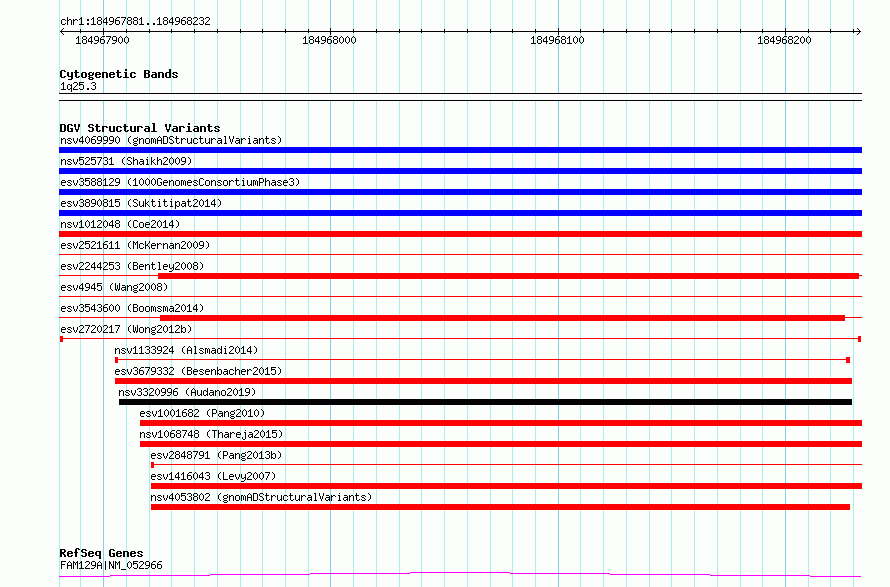The image size is (890, 587).
Task: Select the nsv3320996 (Audano2019) label
Action: pyautogui.click(x=187, y=392)
